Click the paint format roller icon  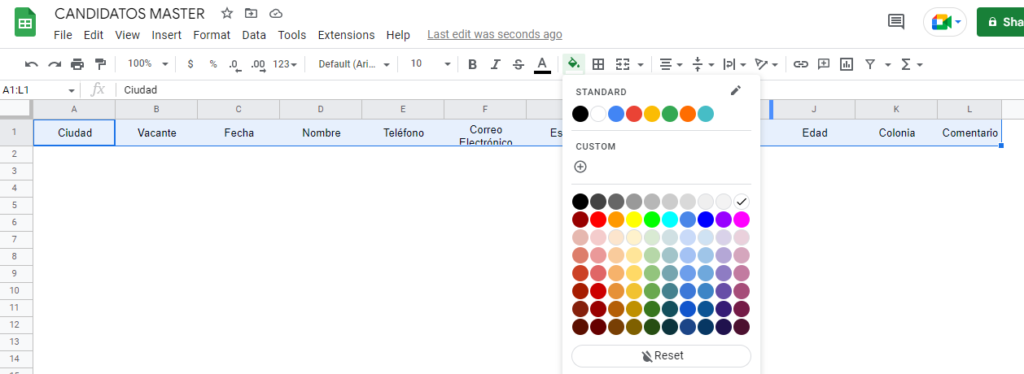click(x=100, y=64)
